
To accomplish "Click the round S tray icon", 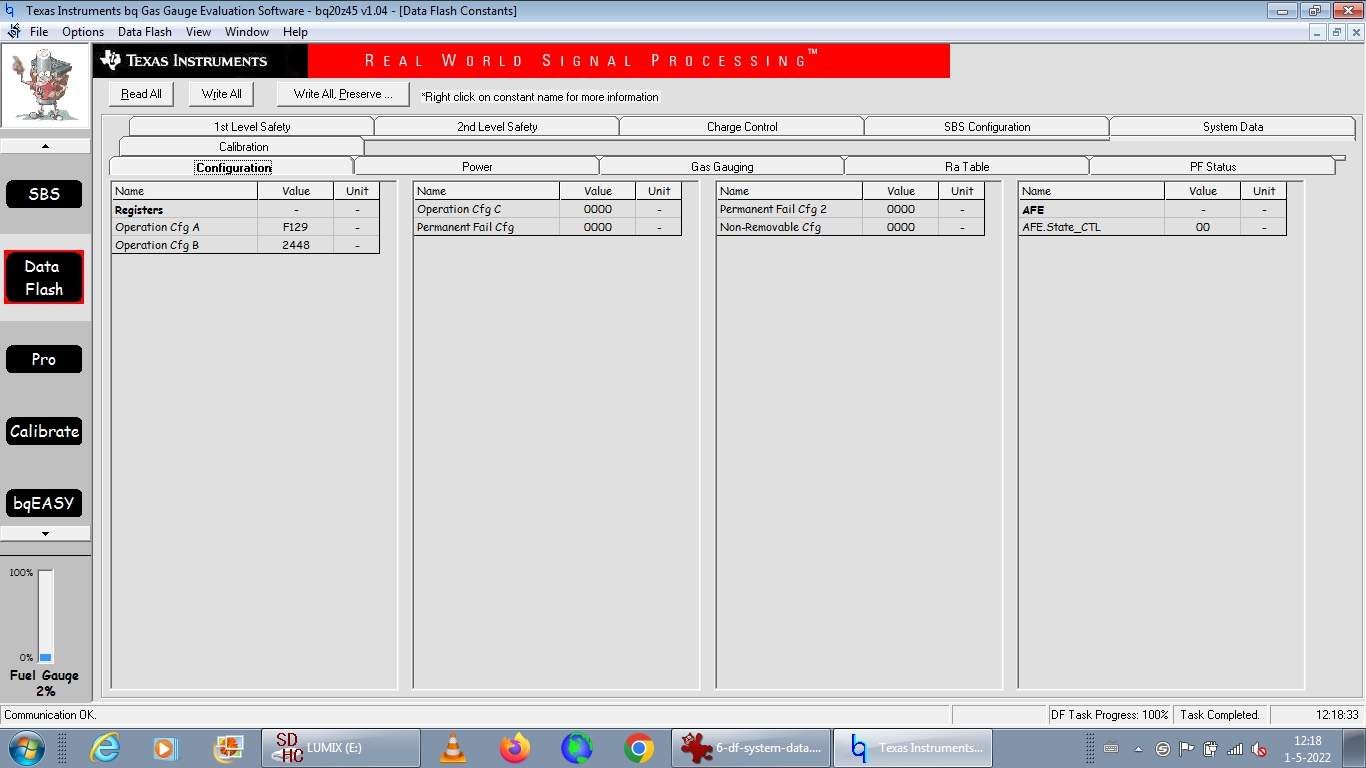I will 1163,748.
